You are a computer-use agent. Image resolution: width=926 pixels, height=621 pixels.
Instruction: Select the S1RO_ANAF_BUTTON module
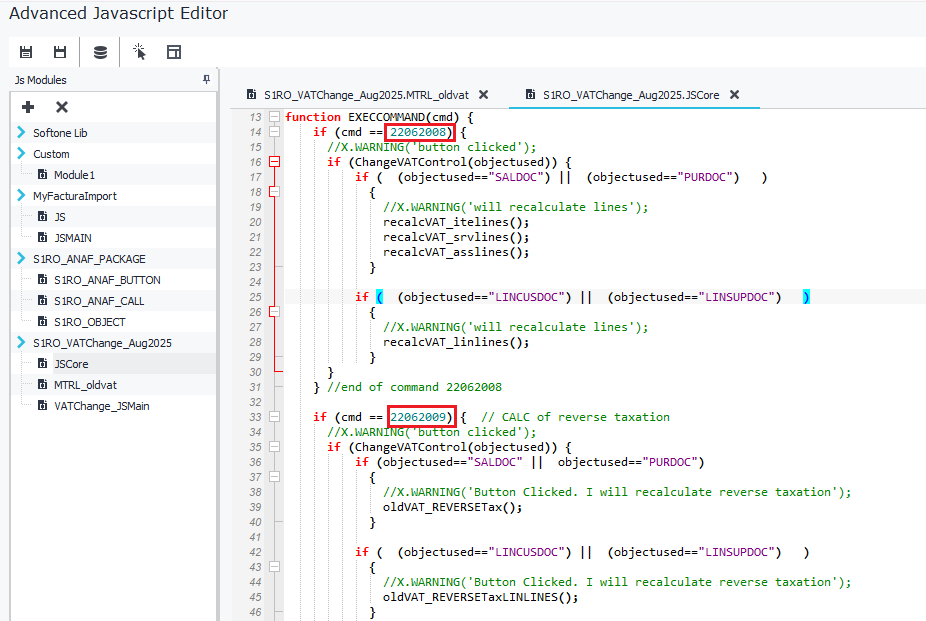[x=107, y=280]
